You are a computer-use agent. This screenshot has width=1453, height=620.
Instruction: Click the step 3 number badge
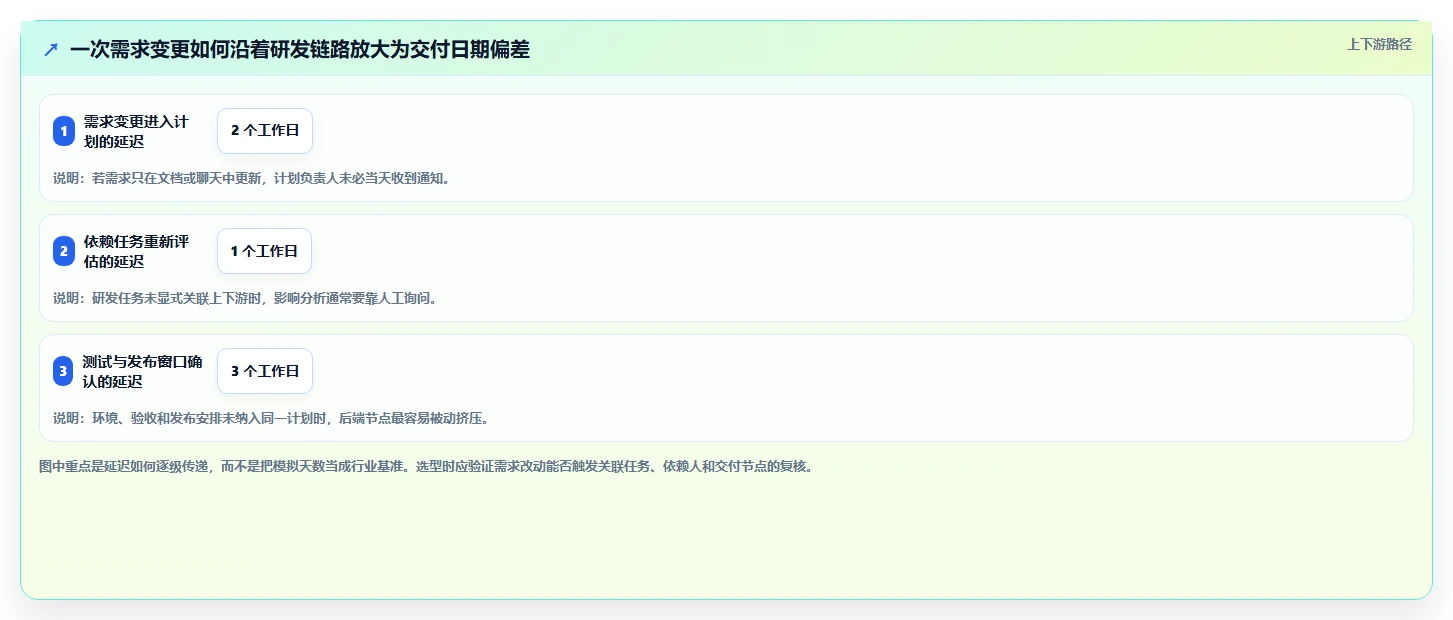pos(64,371)
